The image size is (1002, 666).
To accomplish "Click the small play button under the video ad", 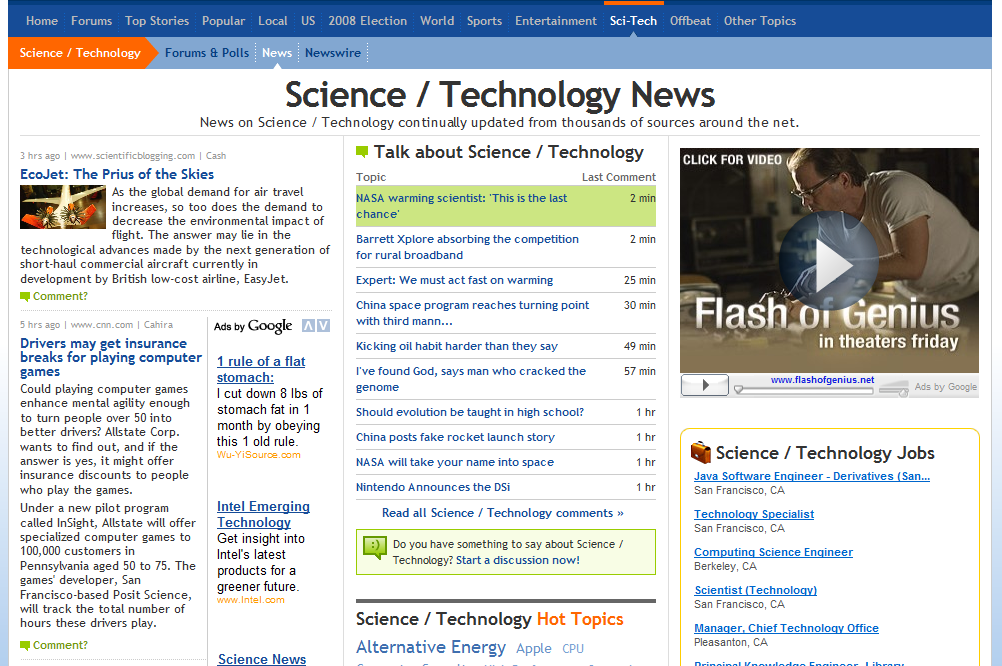I will 705,385.
